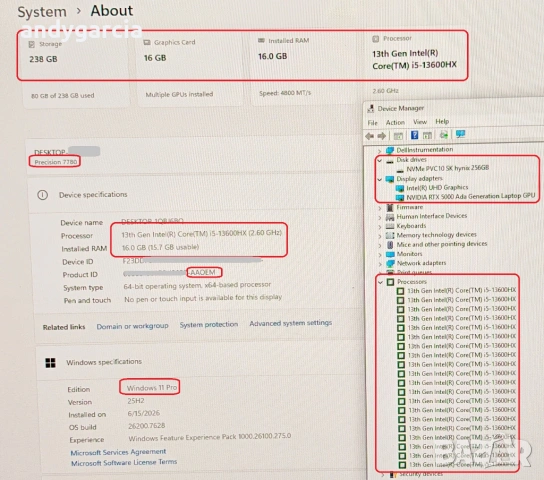
Task: Expand the Network adapters node
Action: coord(380,264)
